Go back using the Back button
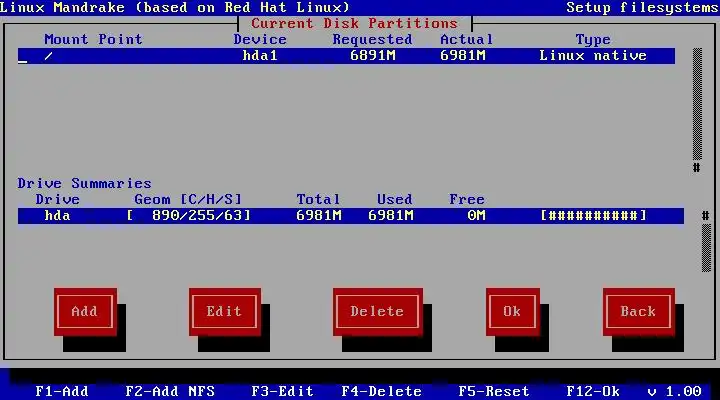 tap(639, 312)
